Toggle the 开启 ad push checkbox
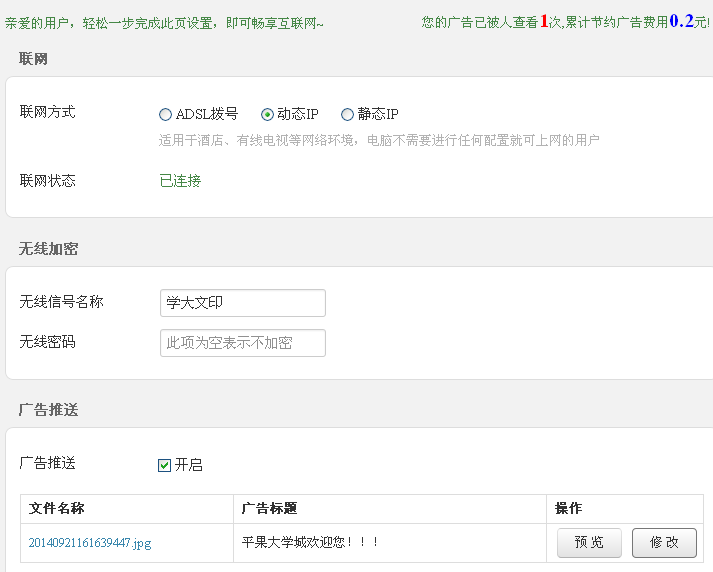Viewport: 713px width, 572px height. click(164, 465)
